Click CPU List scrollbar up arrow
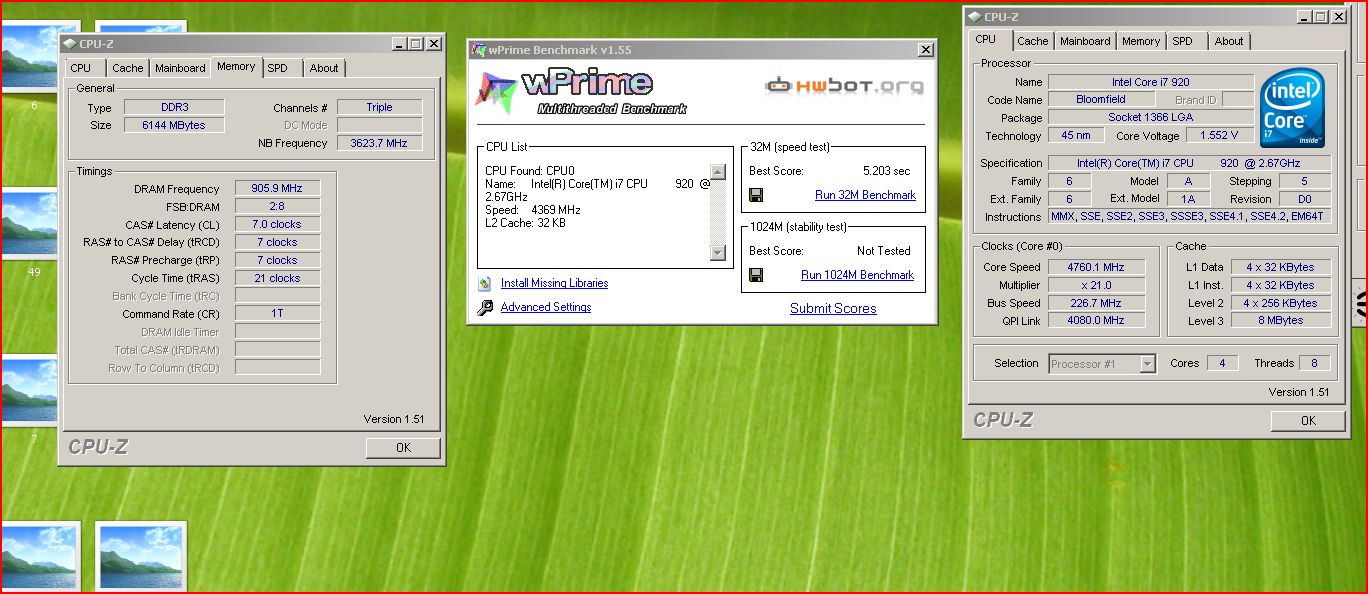 point(717,172)
